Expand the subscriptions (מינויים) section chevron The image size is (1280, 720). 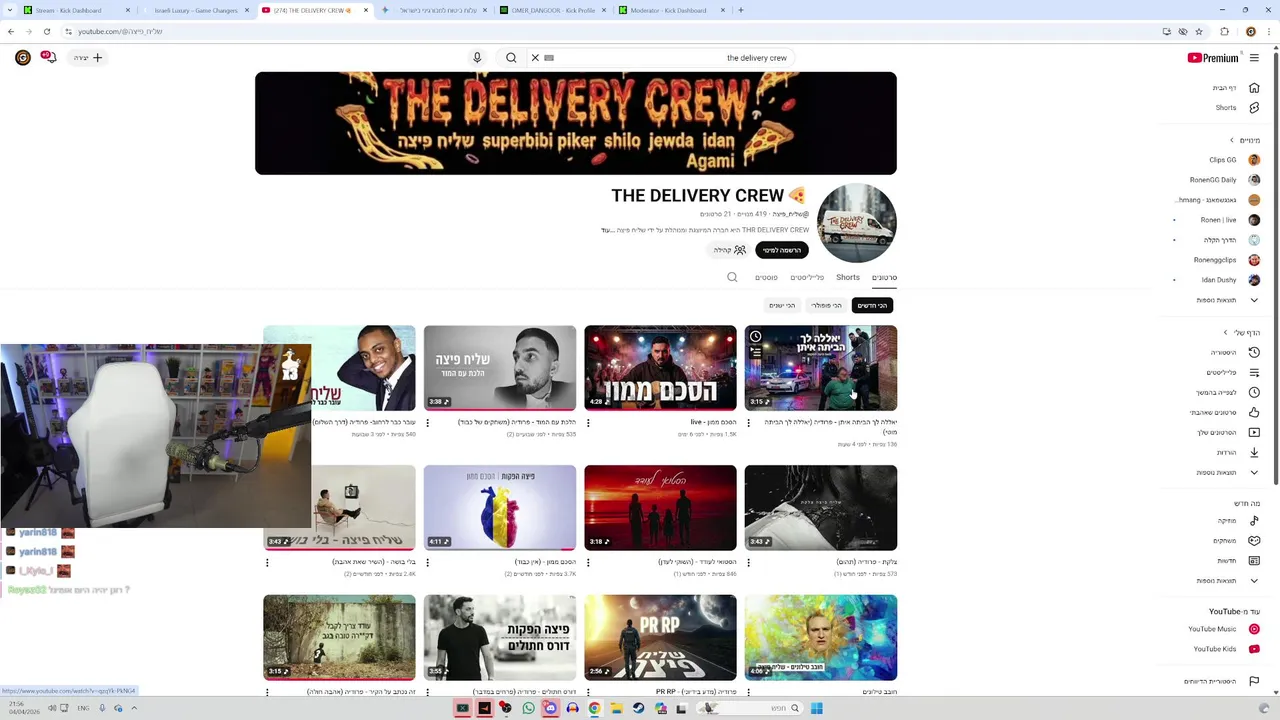tap(1232, 140)
